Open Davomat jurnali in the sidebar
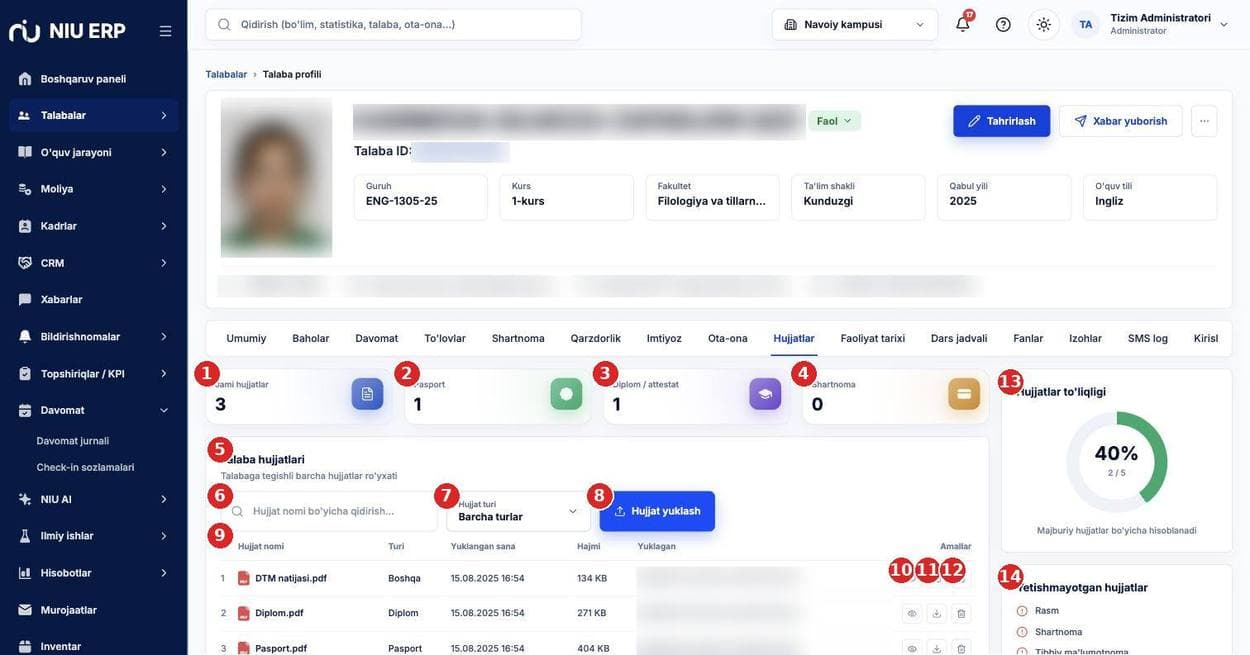The height and width of the screenshot is (655, 1250). click(73, 441)
